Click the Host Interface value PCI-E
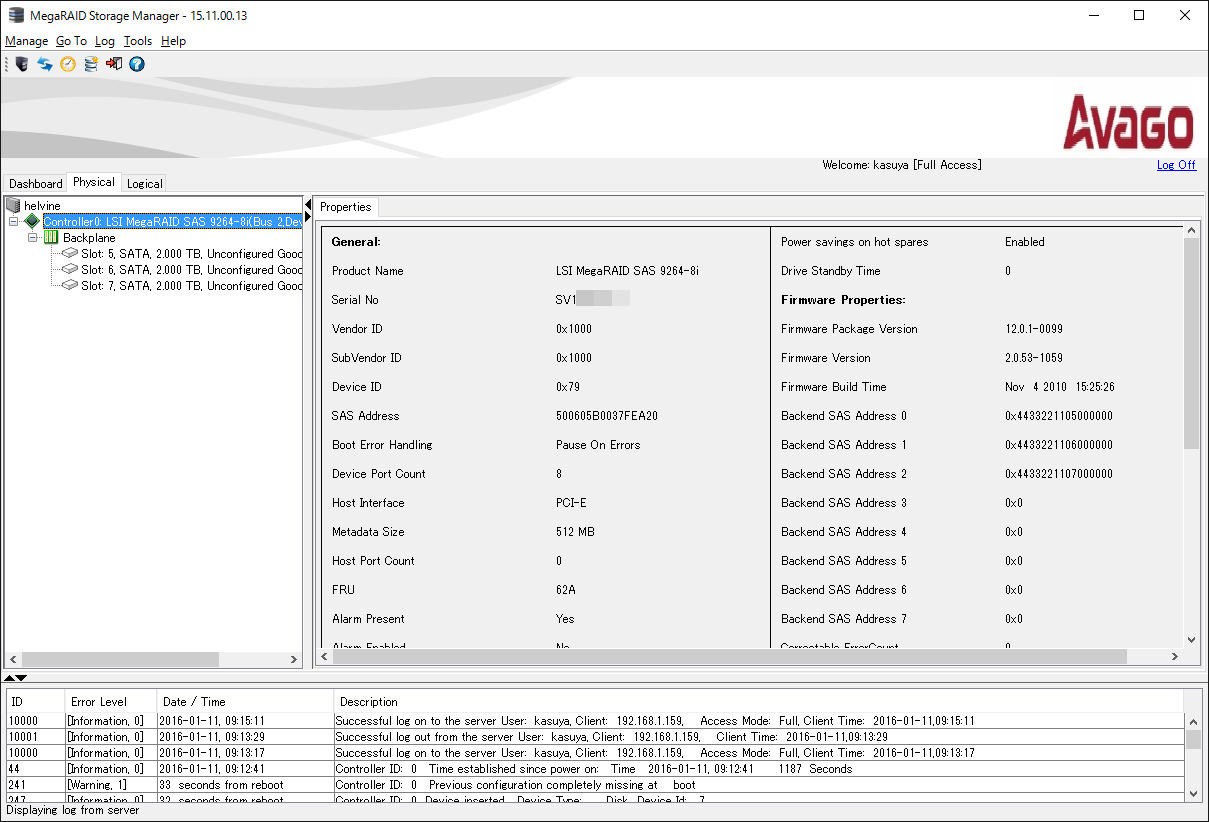1209x822 pixels. pyautogui.click(x=572, y=503)
